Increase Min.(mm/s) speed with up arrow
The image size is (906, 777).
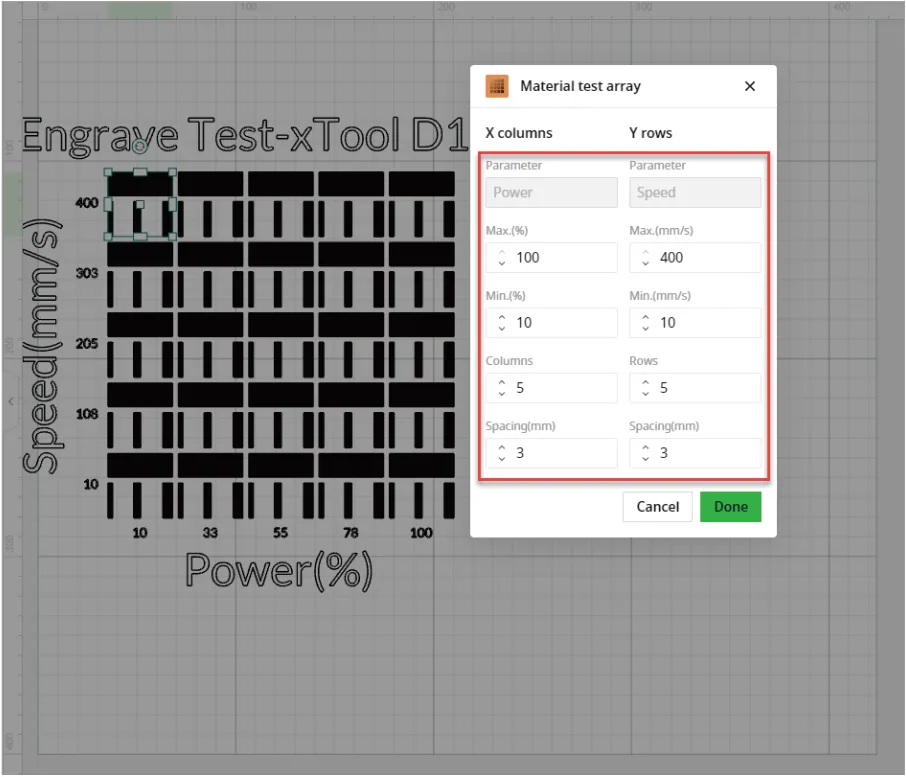pos(645,318)
